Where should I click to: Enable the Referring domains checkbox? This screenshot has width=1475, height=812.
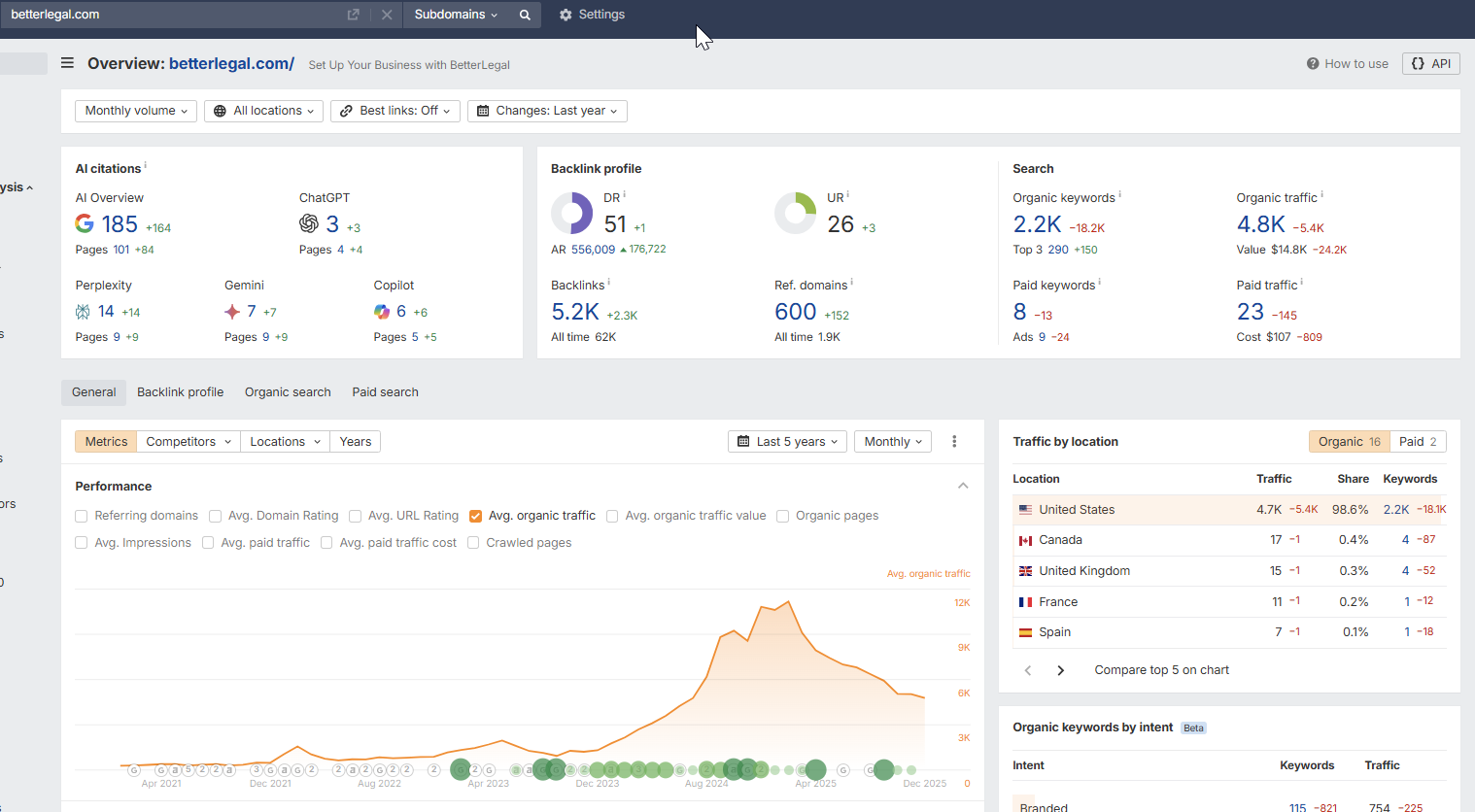(x=82, y=516)
